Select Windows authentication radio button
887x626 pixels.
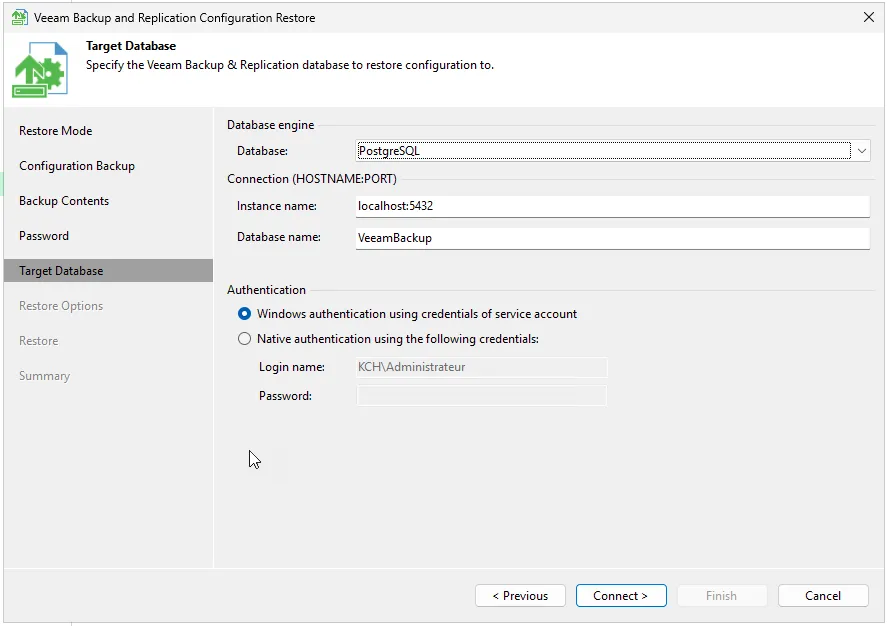245,314
